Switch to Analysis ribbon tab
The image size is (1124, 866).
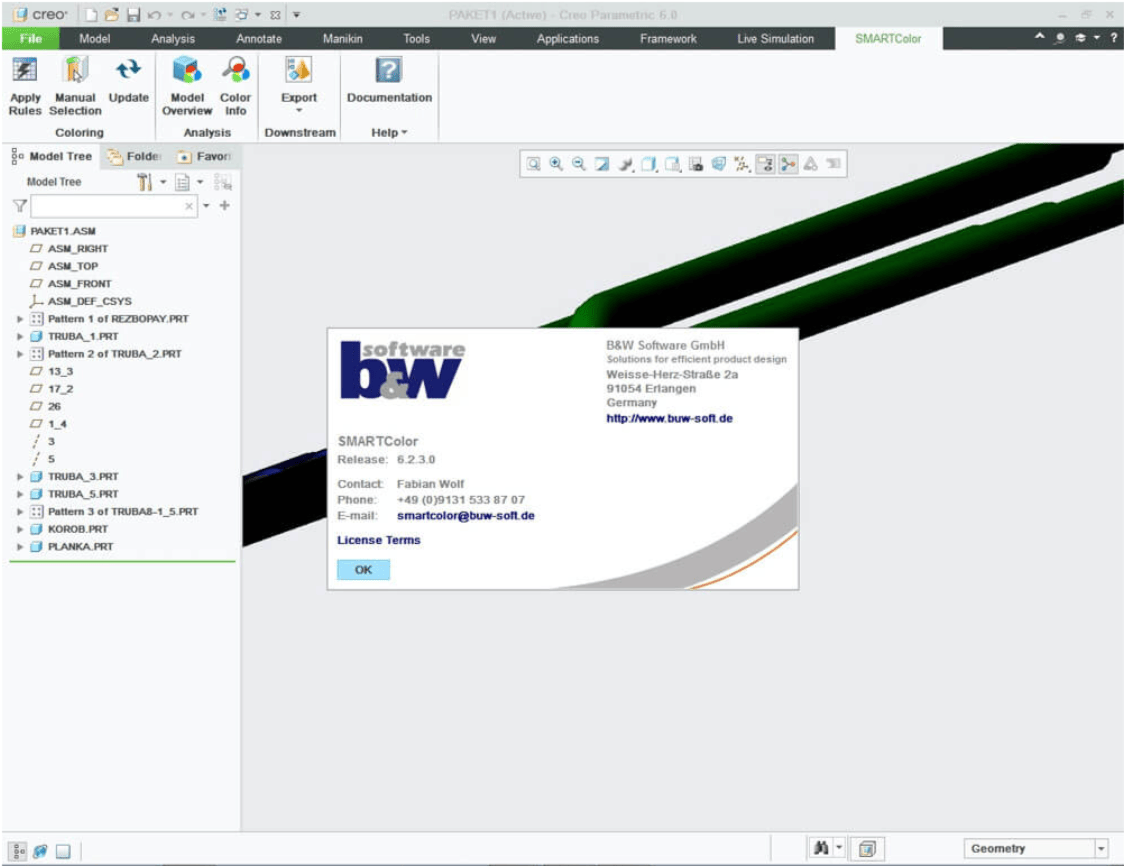(173, 39)
